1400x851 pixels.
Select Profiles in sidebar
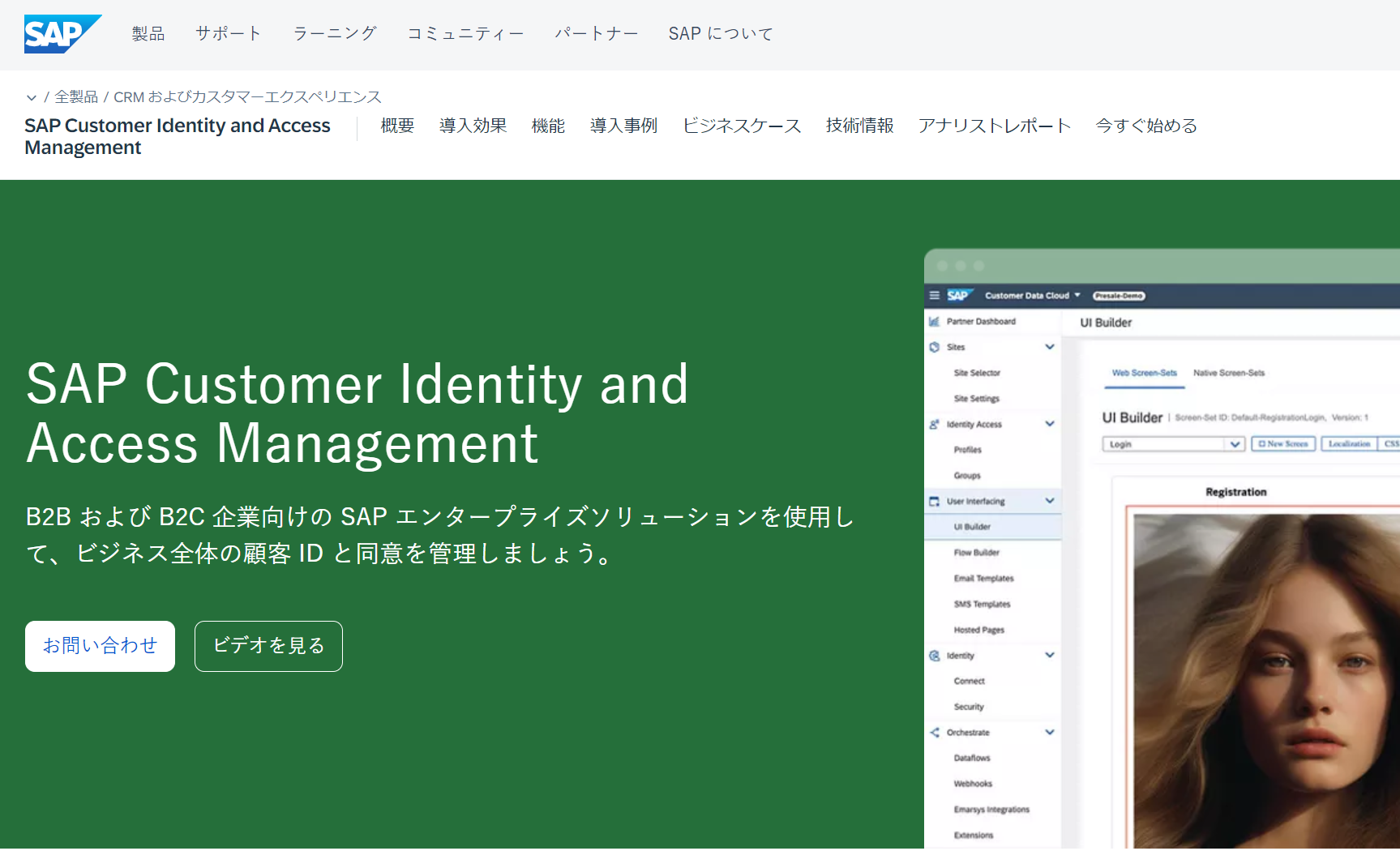(x=967, y=450)
